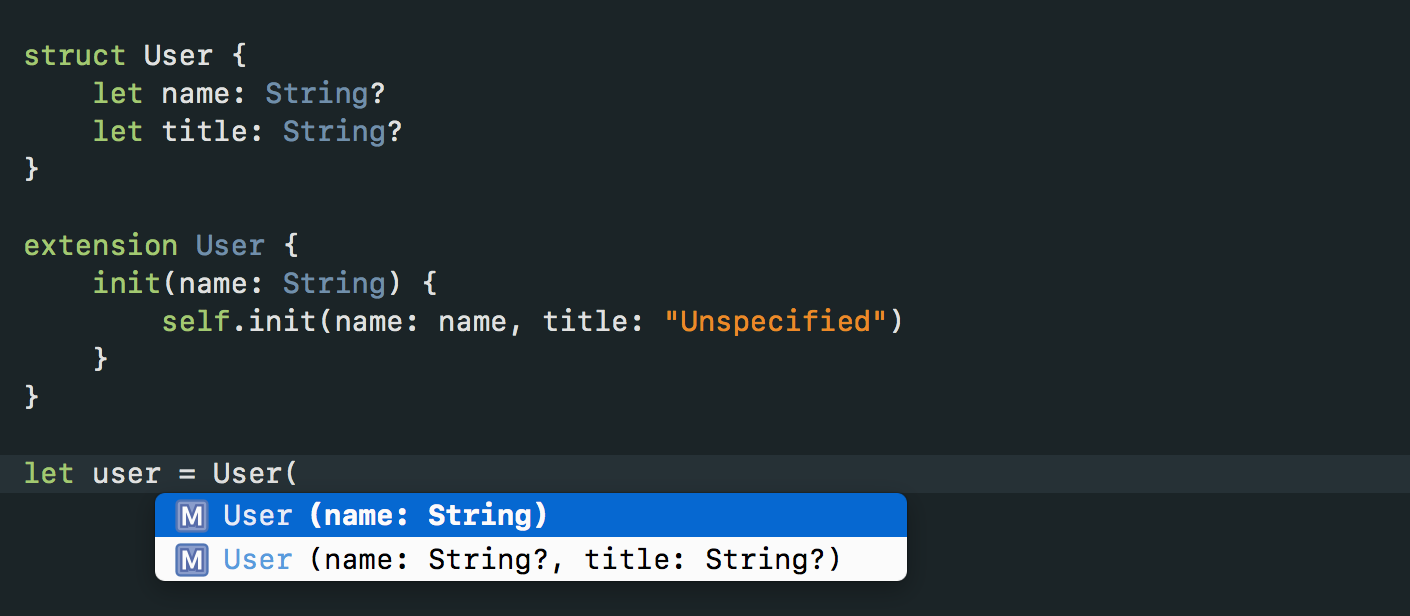The width and height of the screenshot is (1410, 616).
Task: Click the String parameter type in init
Action: 334,283
